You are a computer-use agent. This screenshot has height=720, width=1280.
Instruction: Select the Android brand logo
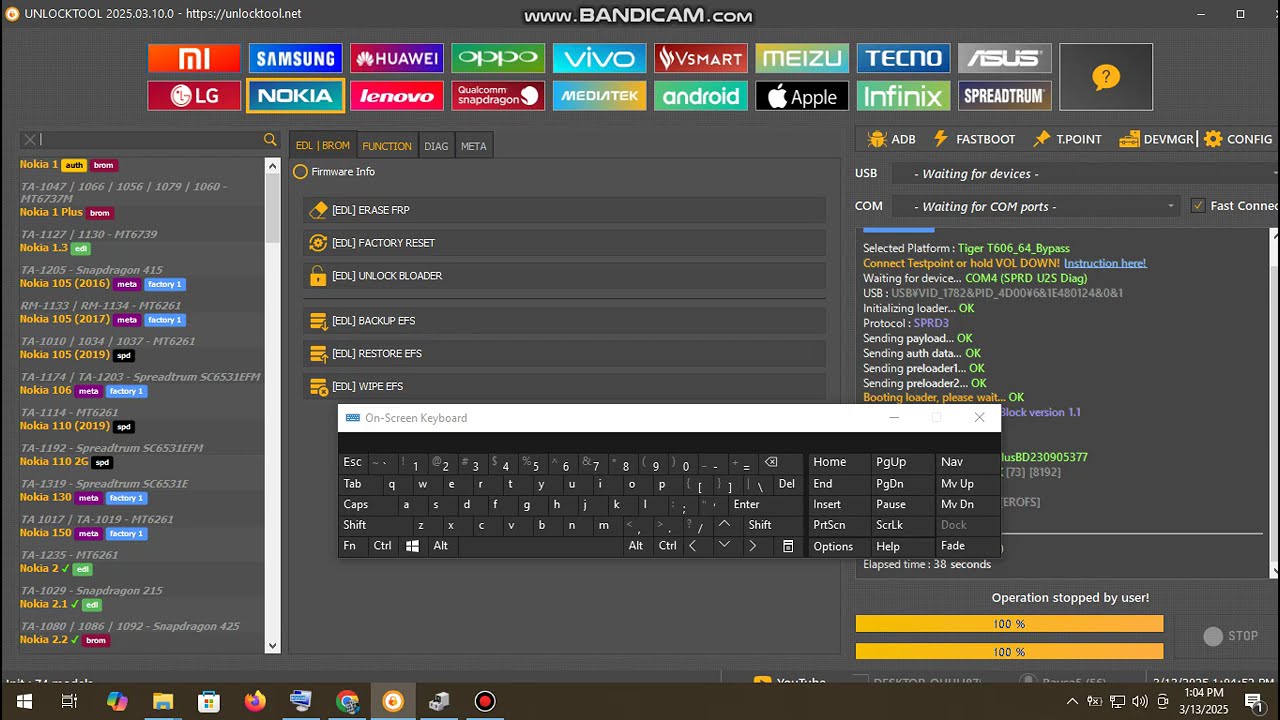click(701, 96)
